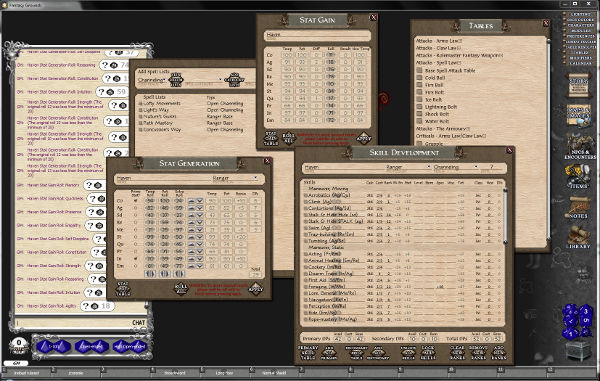Screen dimensions: 600x381
Task: Click Remove New Ranks in Skill Development
Action: pyautogui.click(x=478, y=353)
